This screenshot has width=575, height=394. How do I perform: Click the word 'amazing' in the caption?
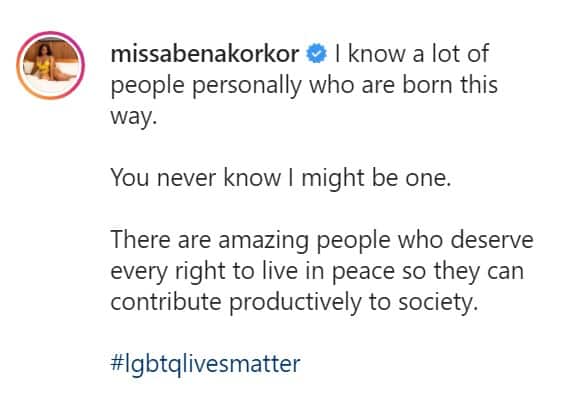tap(263, 241)
